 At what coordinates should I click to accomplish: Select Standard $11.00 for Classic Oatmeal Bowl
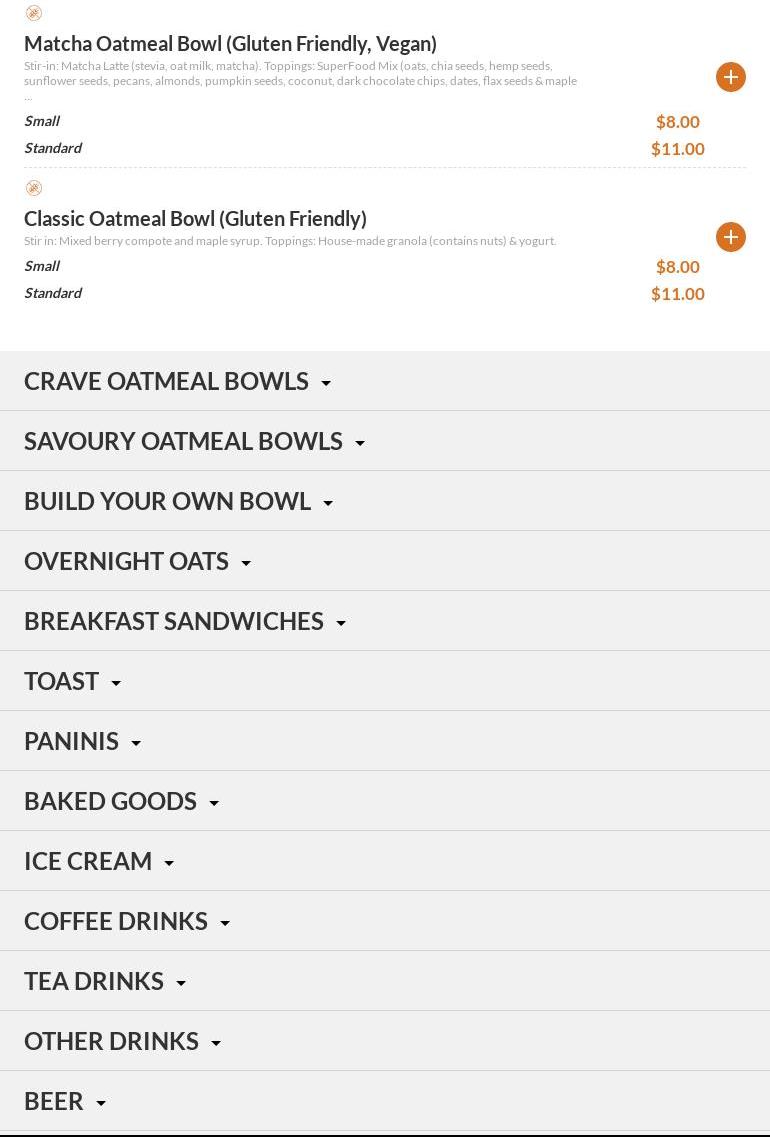[x=364, y=294]
